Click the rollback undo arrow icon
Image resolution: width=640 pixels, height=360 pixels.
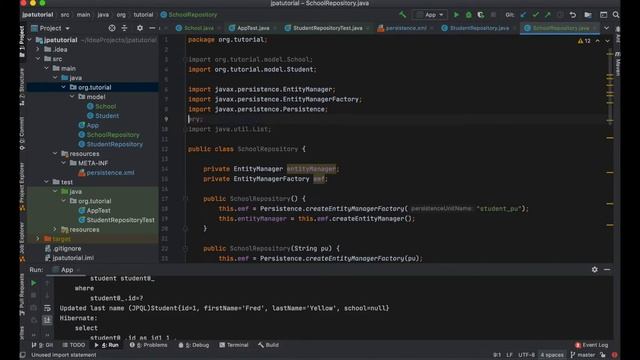[x=573, y=15]
